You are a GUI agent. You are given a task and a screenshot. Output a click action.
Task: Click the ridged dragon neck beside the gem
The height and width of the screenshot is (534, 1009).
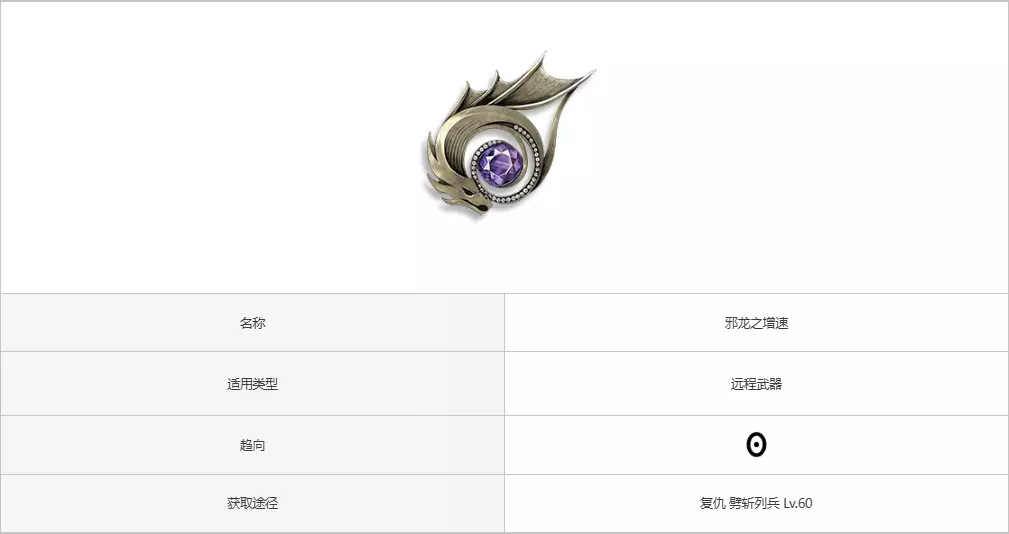pos(452,149)
